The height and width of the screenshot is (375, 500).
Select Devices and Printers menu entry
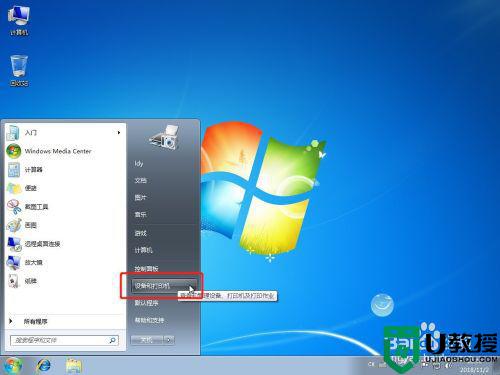coord(164,286)
